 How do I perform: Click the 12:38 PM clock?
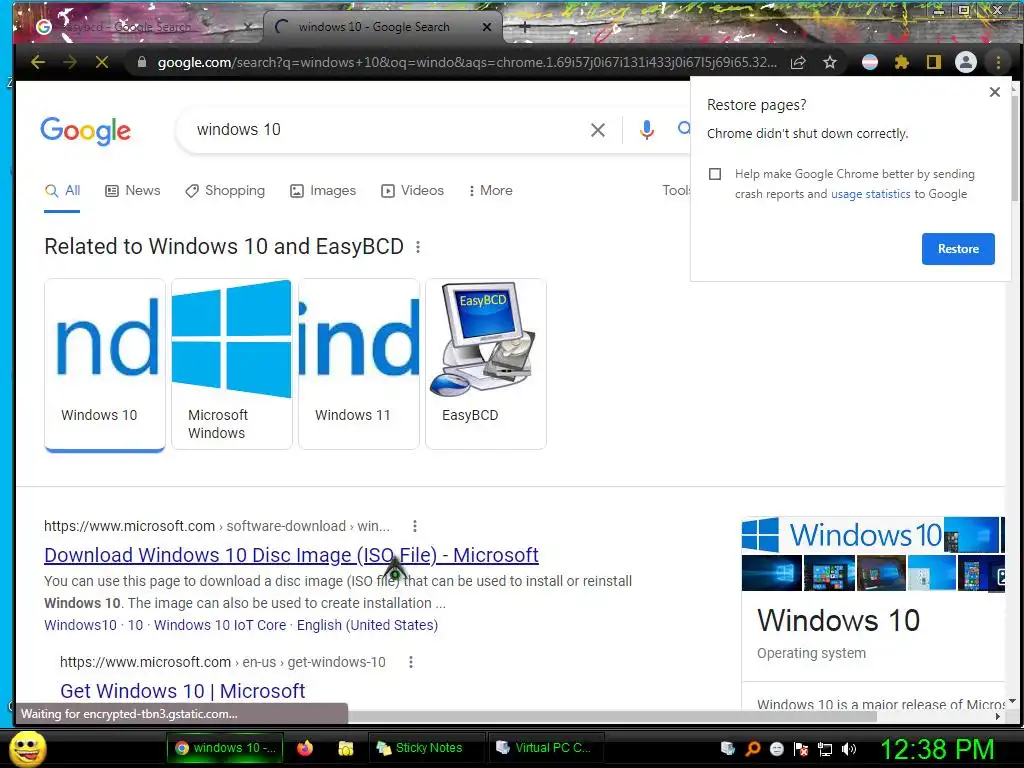[937, 749]
